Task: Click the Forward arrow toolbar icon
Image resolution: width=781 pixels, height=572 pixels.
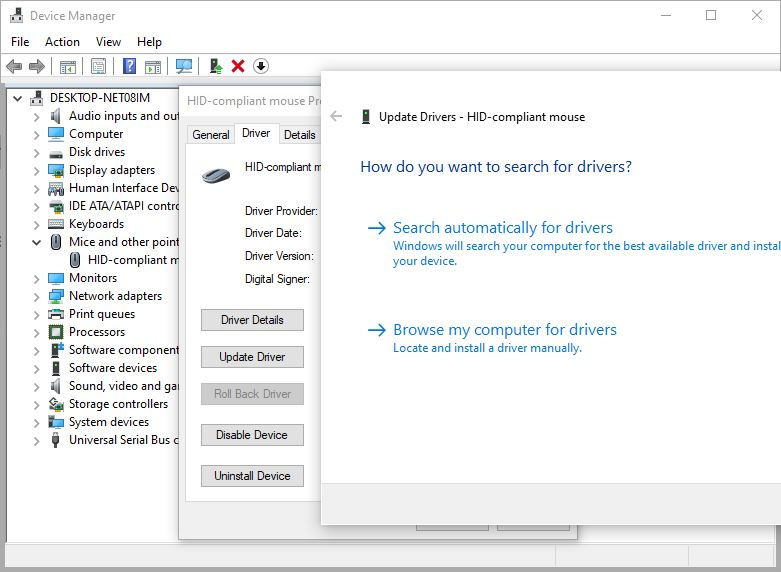Action: 37,66
